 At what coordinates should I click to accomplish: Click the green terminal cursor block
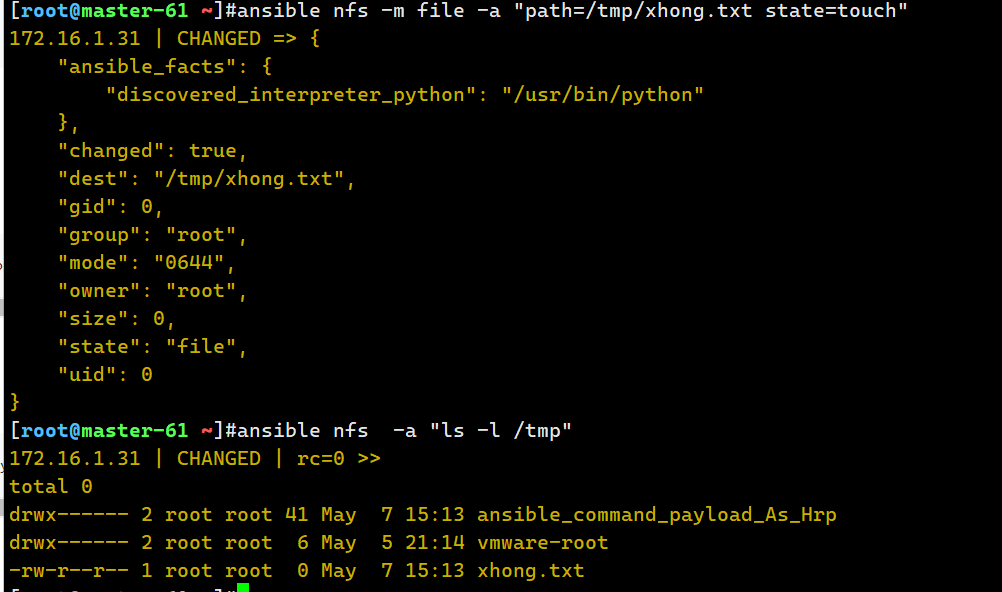pyautogui.click(x=243, y=588)
